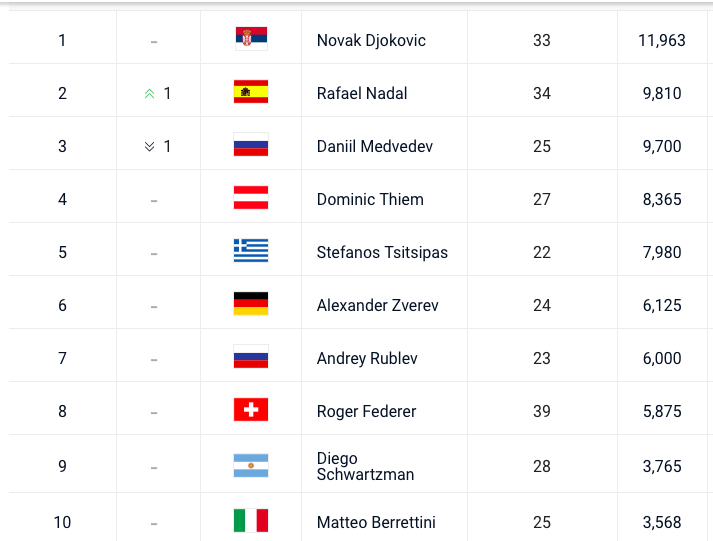Click on Roger Federer's name
The image size is (713, 541).
tap(367, 411)
